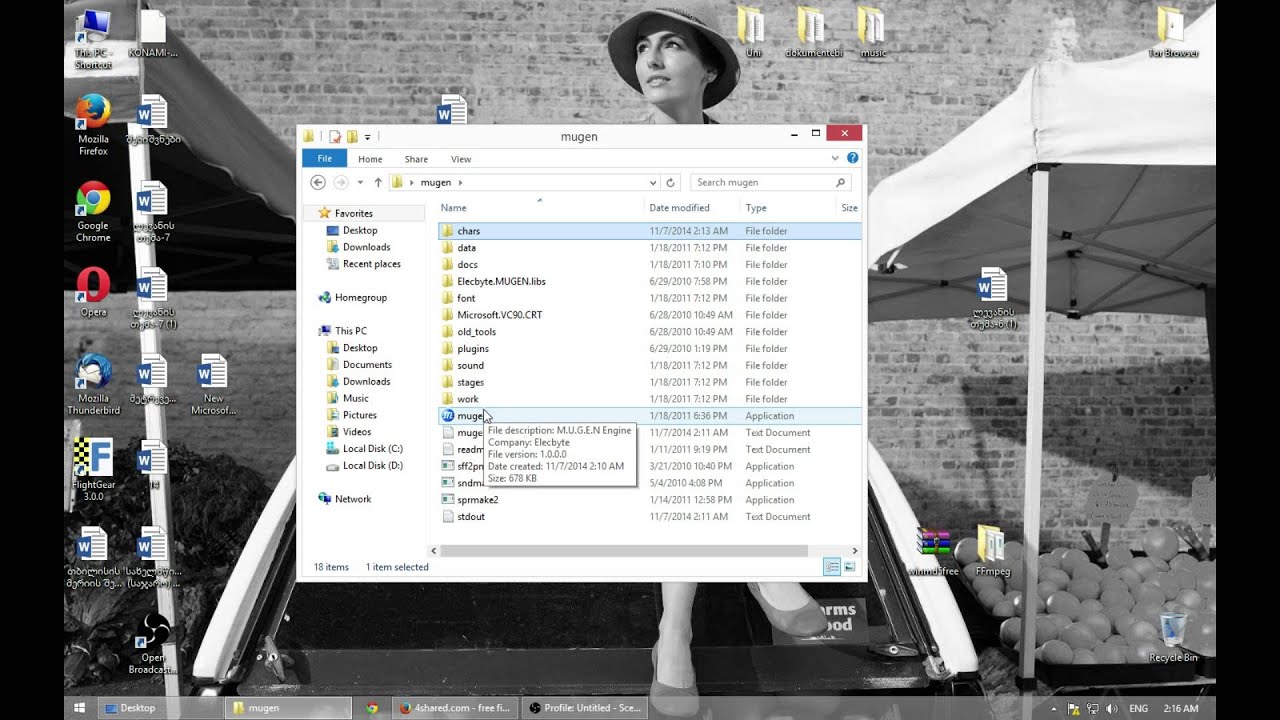
Task: Open the Home ribbon tab
Action: click(x=370, y=159)
